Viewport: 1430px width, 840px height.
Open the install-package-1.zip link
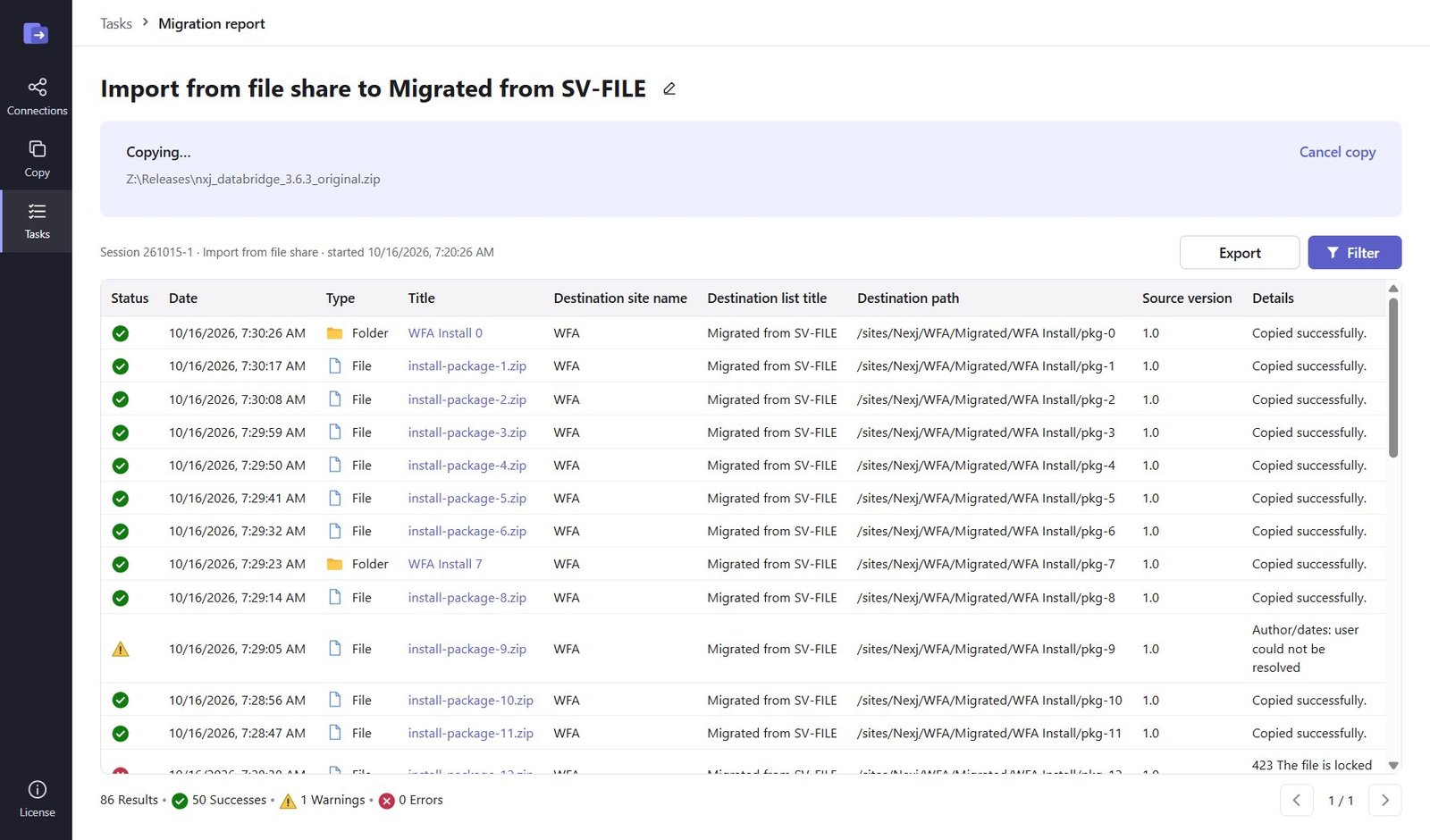click(467, 366)
